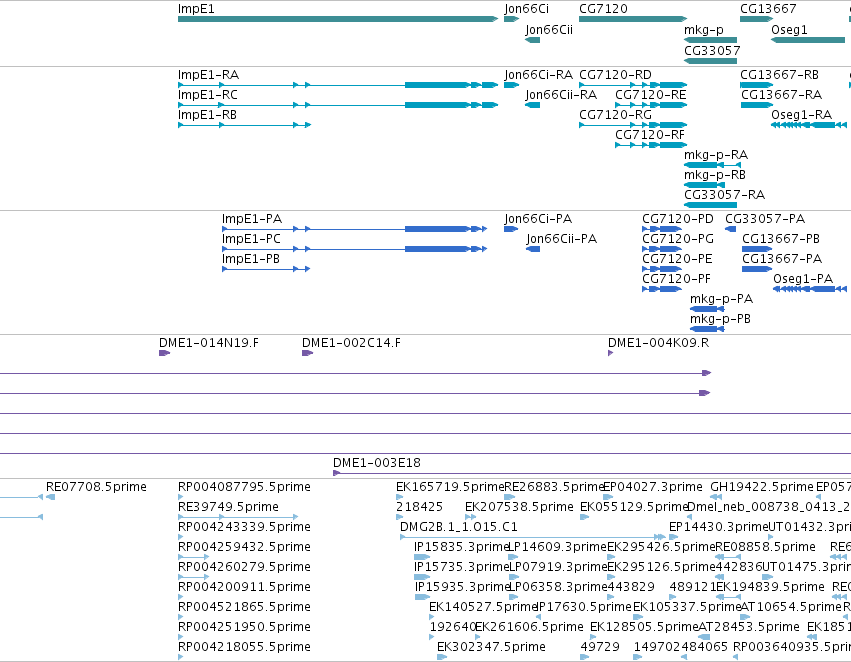Click the mkg-p-RA transcript
851x662 pixels.
(x=712, y=165)
